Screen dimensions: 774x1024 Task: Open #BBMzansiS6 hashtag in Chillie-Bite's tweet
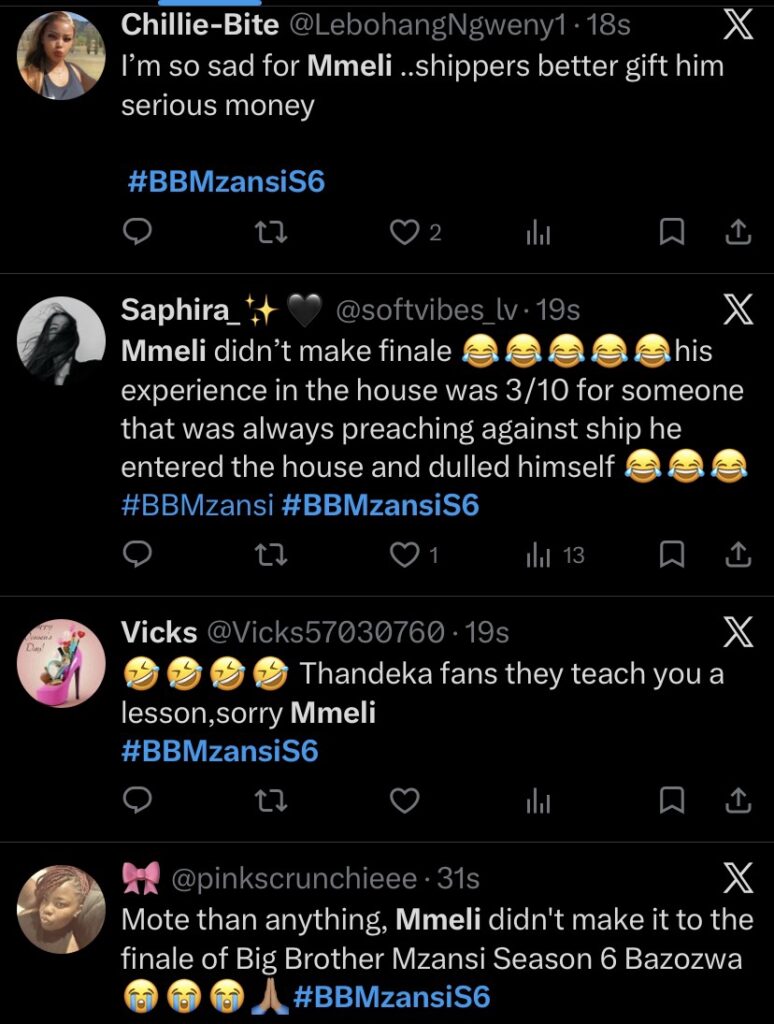227,182
